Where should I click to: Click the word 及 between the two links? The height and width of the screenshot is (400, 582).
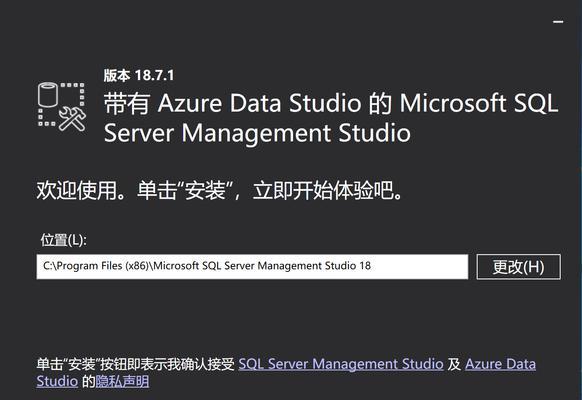454,364
